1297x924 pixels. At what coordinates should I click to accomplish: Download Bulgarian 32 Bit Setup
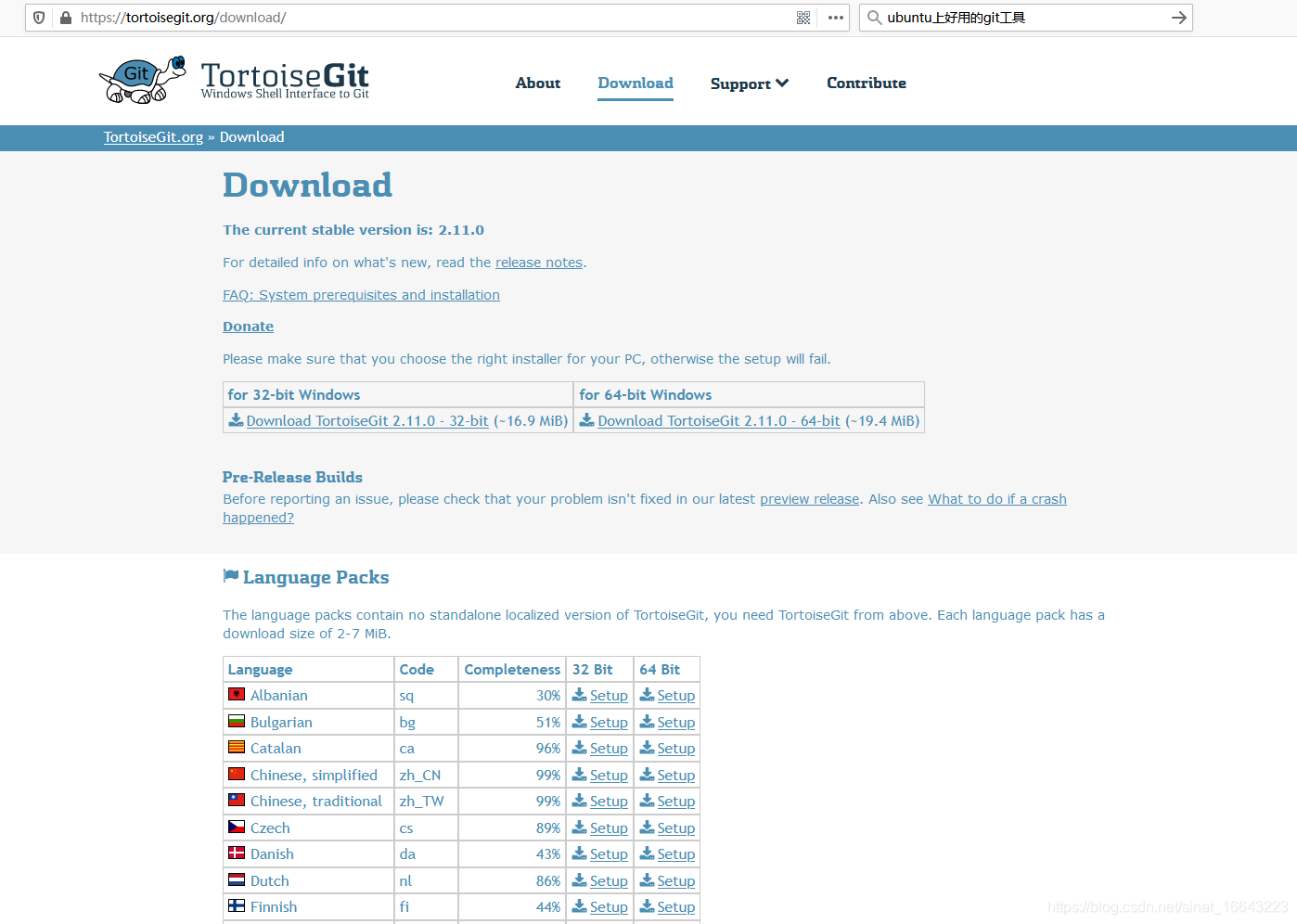(609, 723)
